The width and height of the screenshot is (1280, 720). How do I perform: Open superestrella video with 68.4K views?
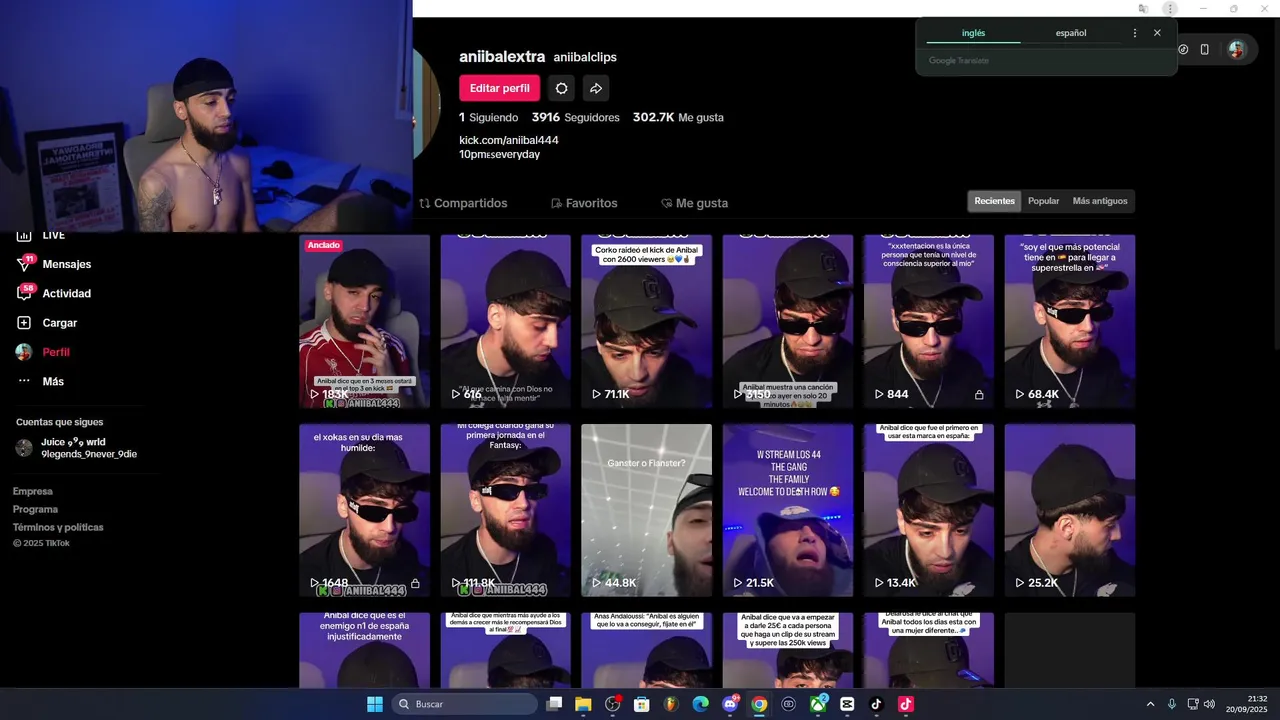point(1070,321)
